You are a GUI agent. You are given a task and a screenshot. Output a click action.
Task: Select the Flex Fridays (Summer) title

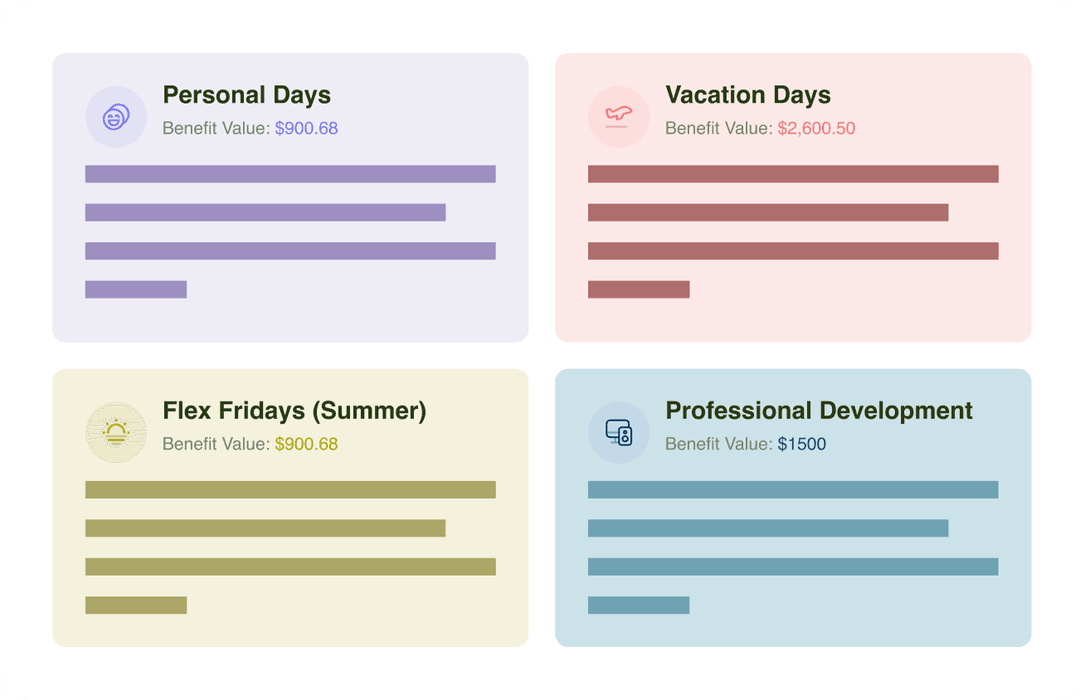pyautogui.click(x=294, y=411)
